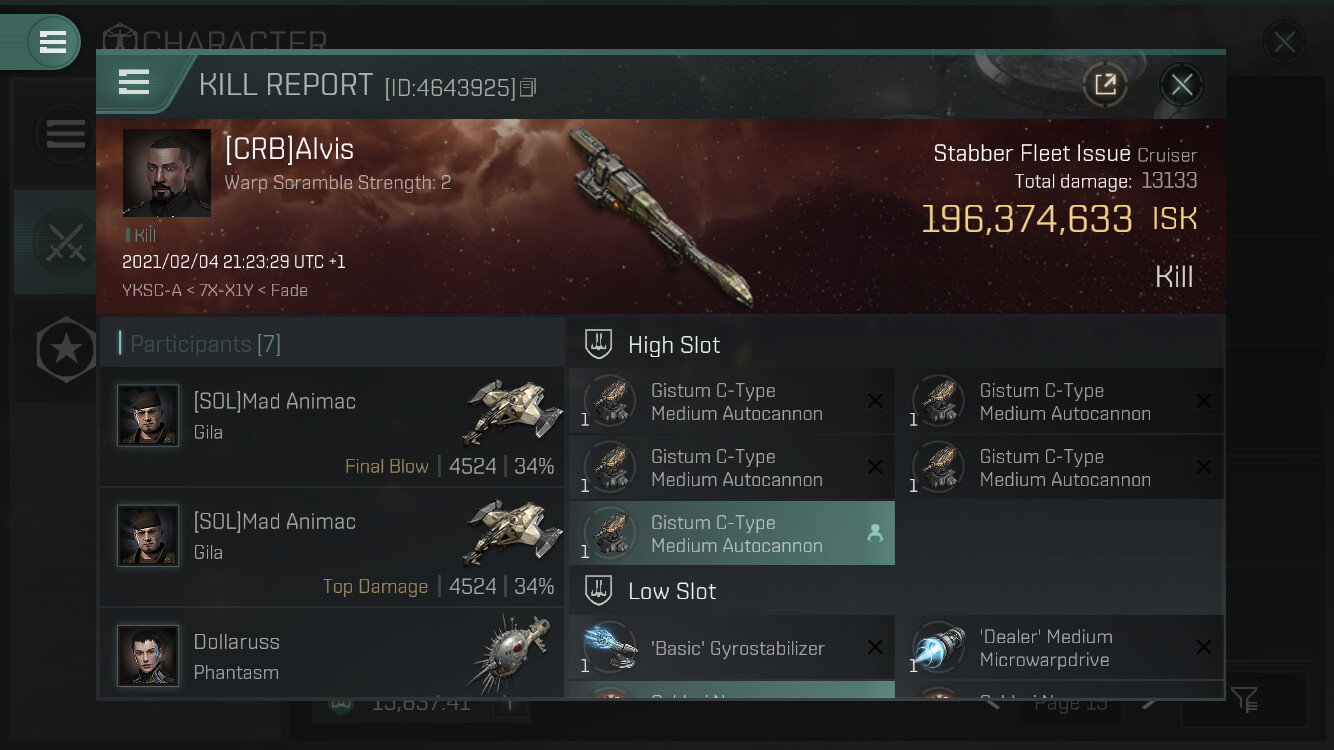Select the highlighted Gistum C-Type Medium Autocannon

[732, 534]
